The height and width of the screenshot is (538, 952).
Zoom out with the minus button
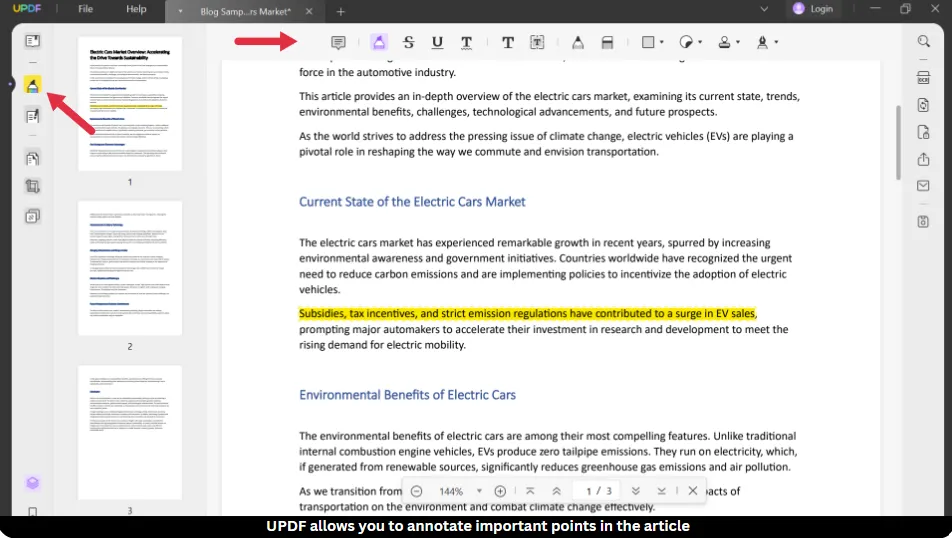(x=416, y=491)
